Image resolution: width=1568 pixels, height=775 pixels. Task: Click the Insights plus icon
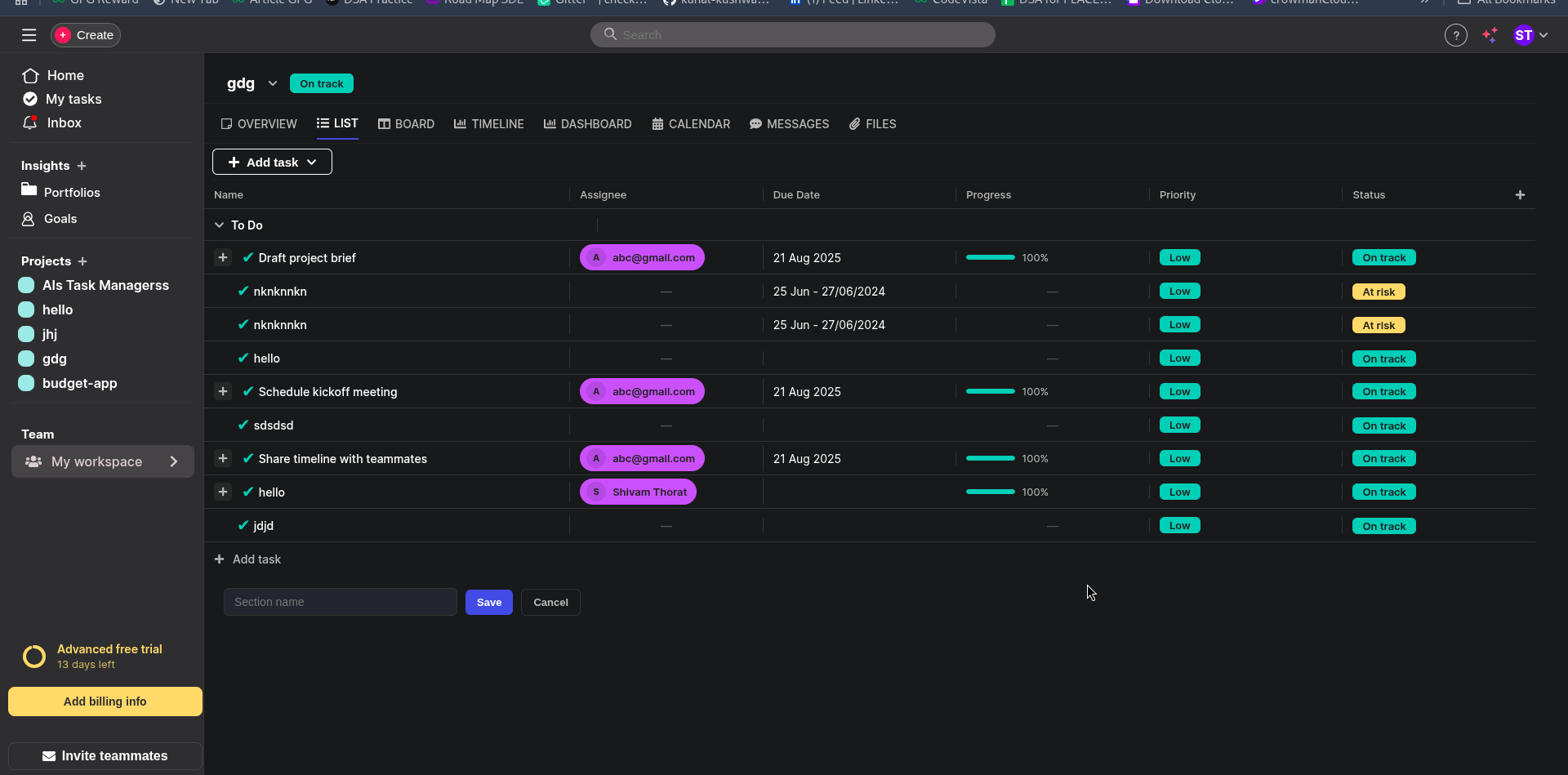(82, 166)
